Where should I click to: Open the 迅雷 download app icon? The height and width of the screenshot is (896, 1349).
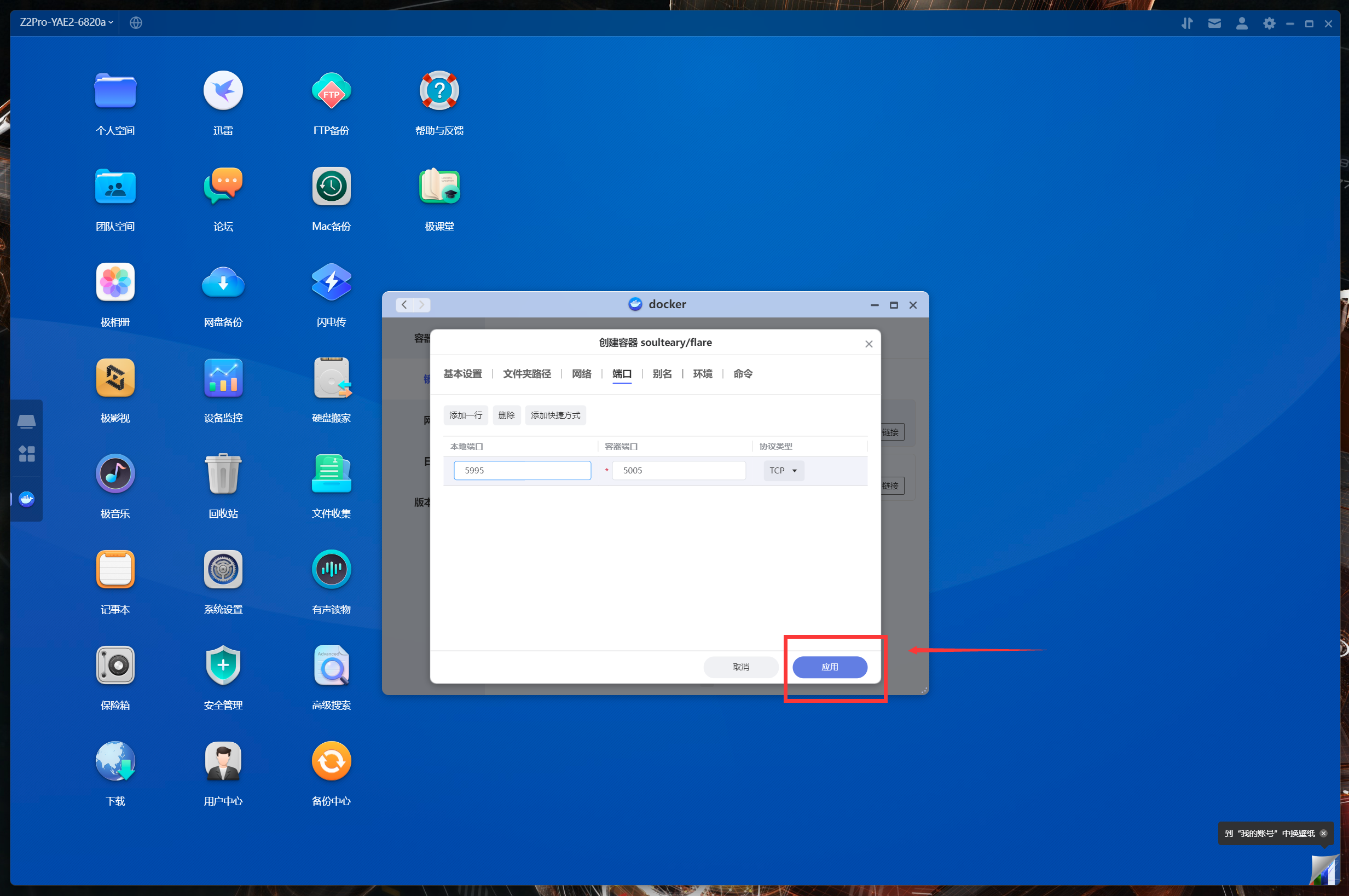coord(223,91)
